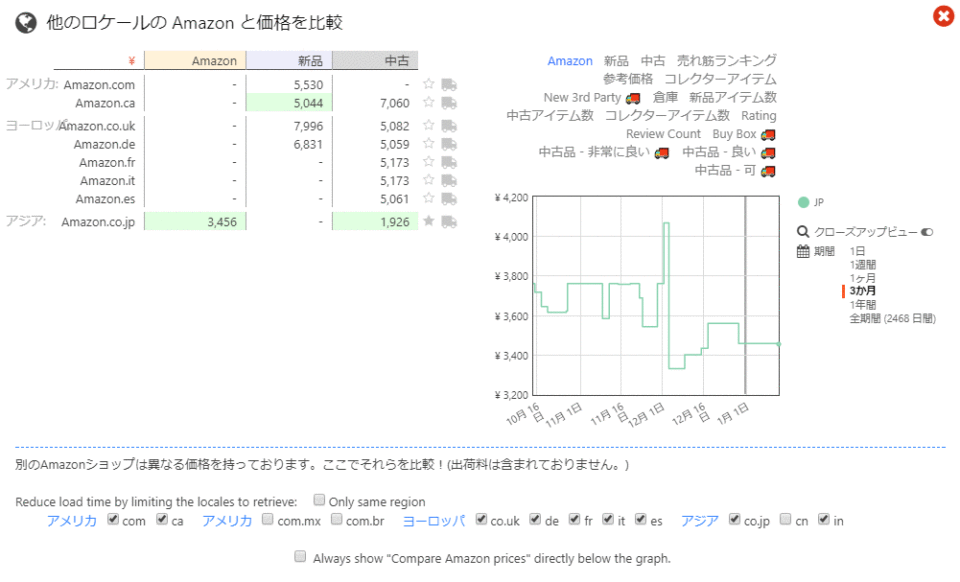This screenshot has width=960, height=582.
Task: Click the magnifier icon beside クローズアップビュー
Action: click(802, 231)
